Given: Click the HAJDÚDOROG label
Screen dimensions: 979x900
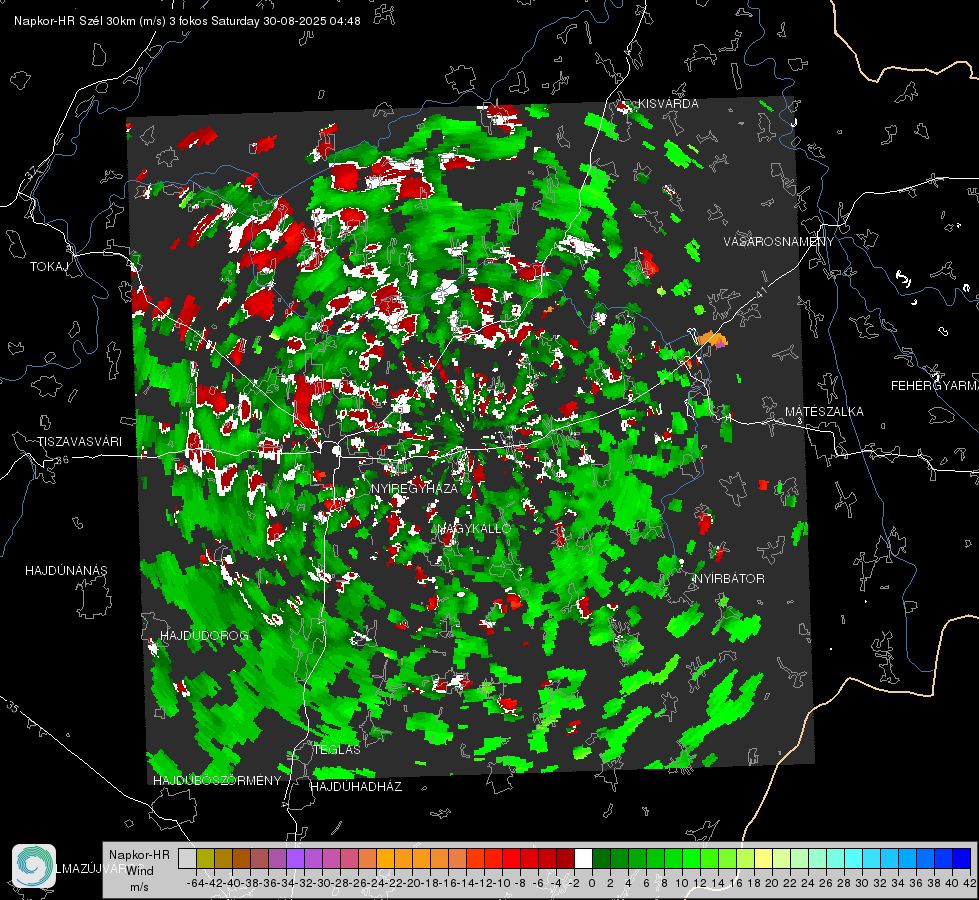Looking at the screenshot, I should [205, 636].
